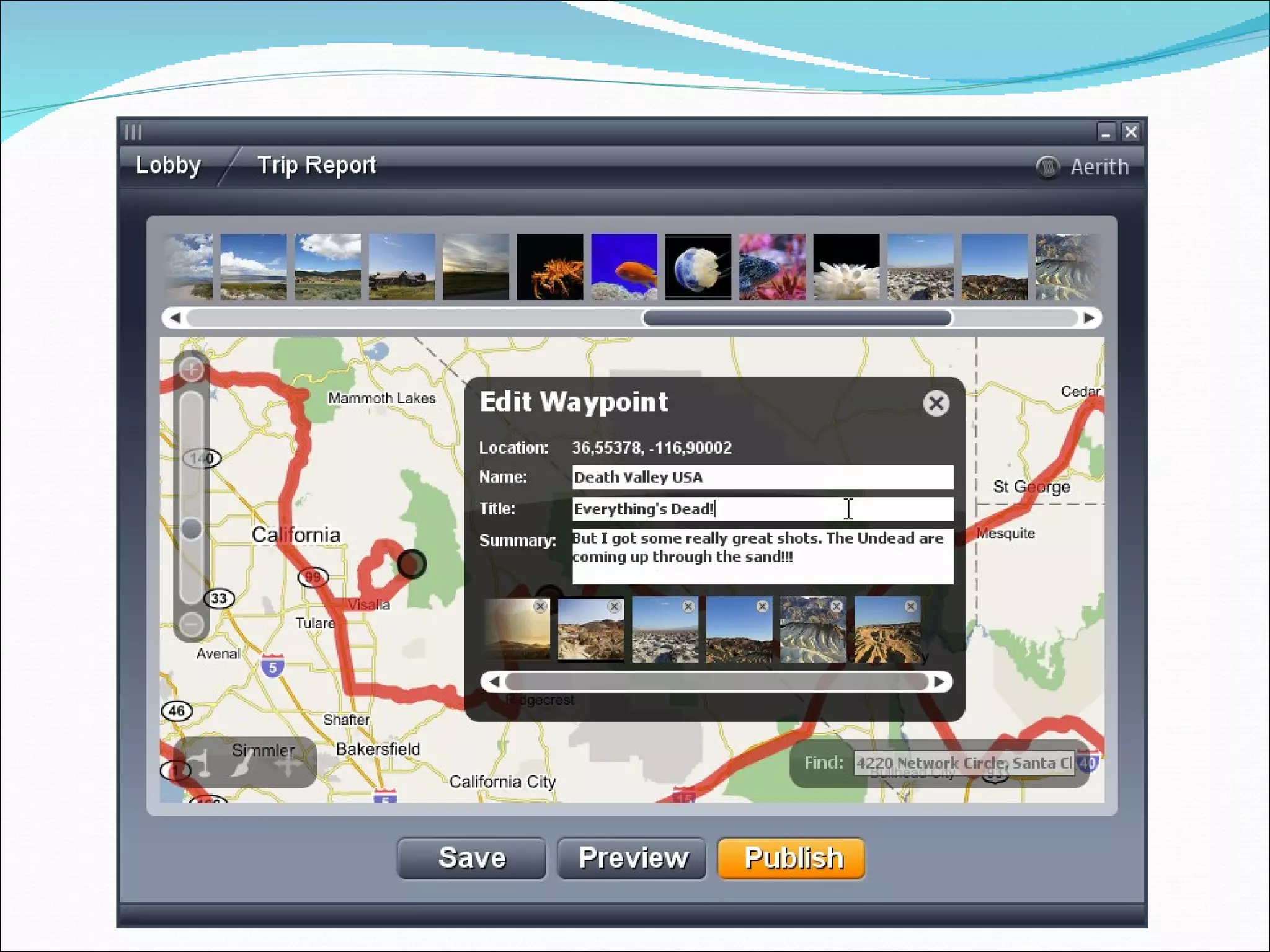Close the Edit Waypoint dialog

(x=936, y=403)
